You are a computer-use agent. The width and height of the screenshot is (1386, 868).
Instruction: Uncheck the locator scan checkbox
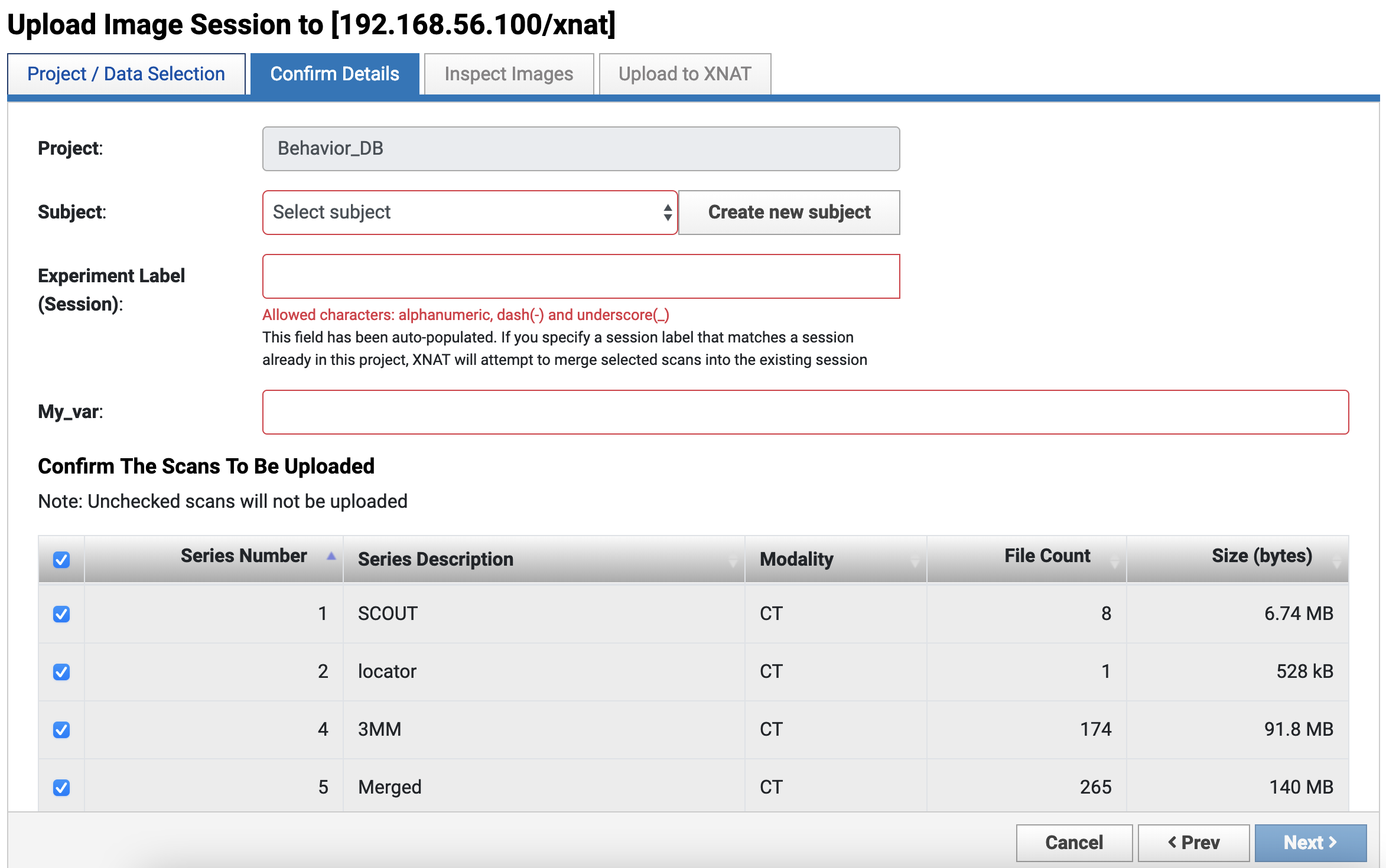coord(61,672)
